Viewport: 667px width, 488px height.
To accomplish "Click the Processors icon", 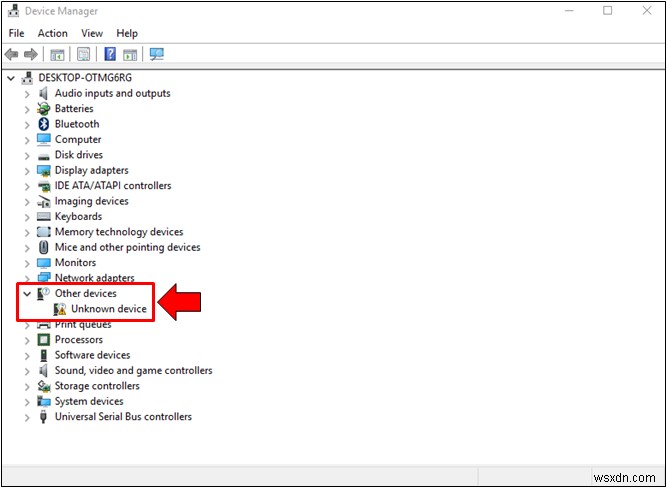I will (43, 340).
